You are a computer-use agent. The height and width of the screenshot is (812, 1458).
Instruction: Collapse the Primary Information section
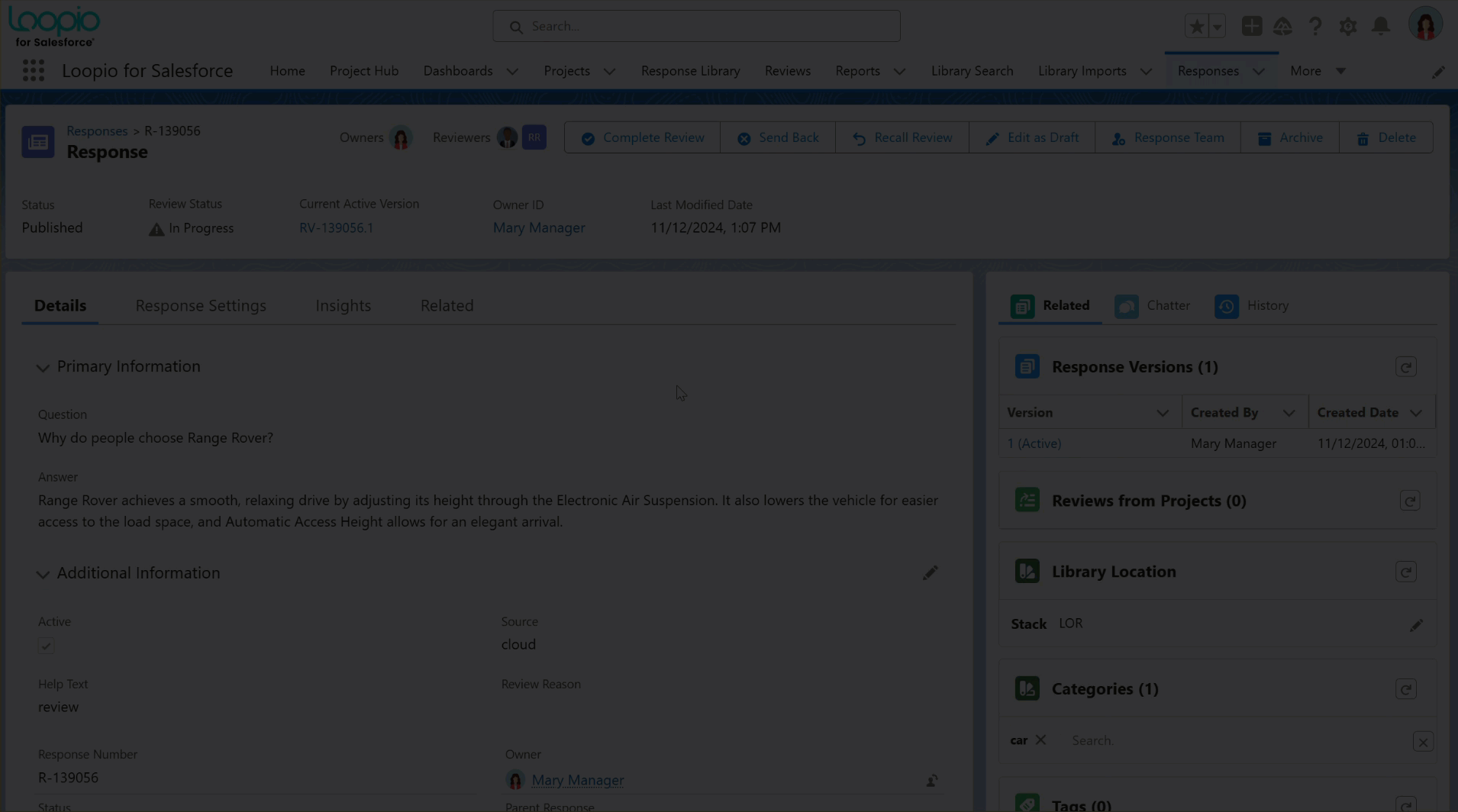(43, 368)
